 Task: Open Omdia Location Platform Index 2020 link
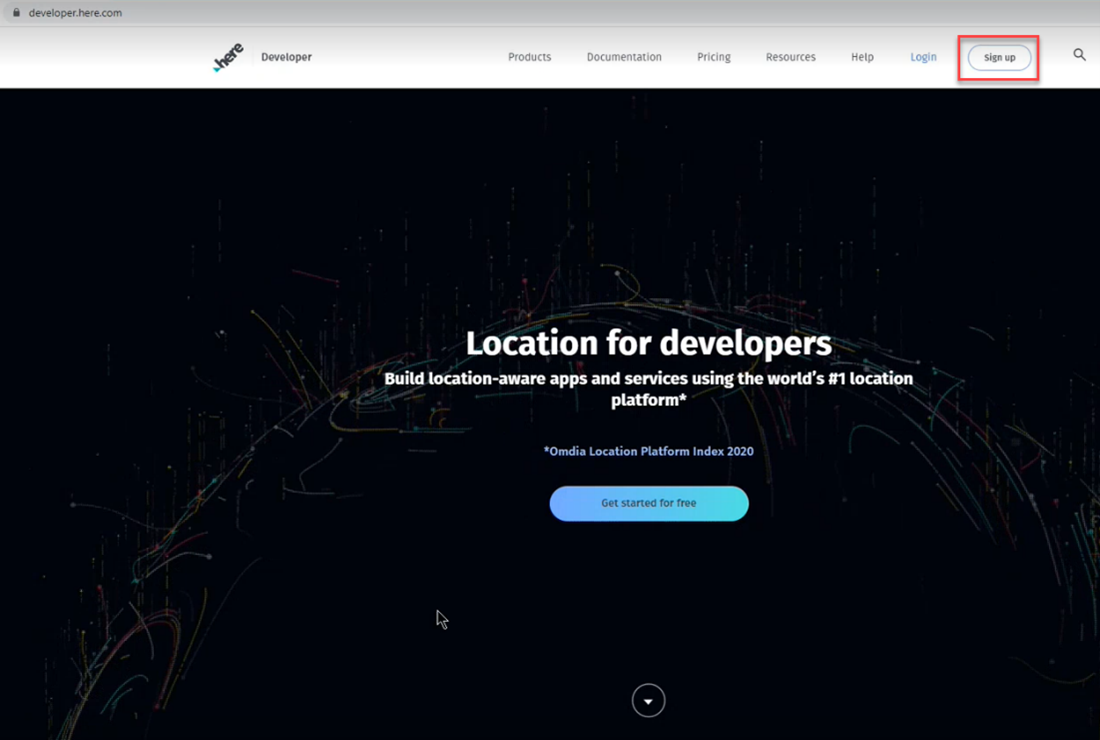click(x=649, y=451)
